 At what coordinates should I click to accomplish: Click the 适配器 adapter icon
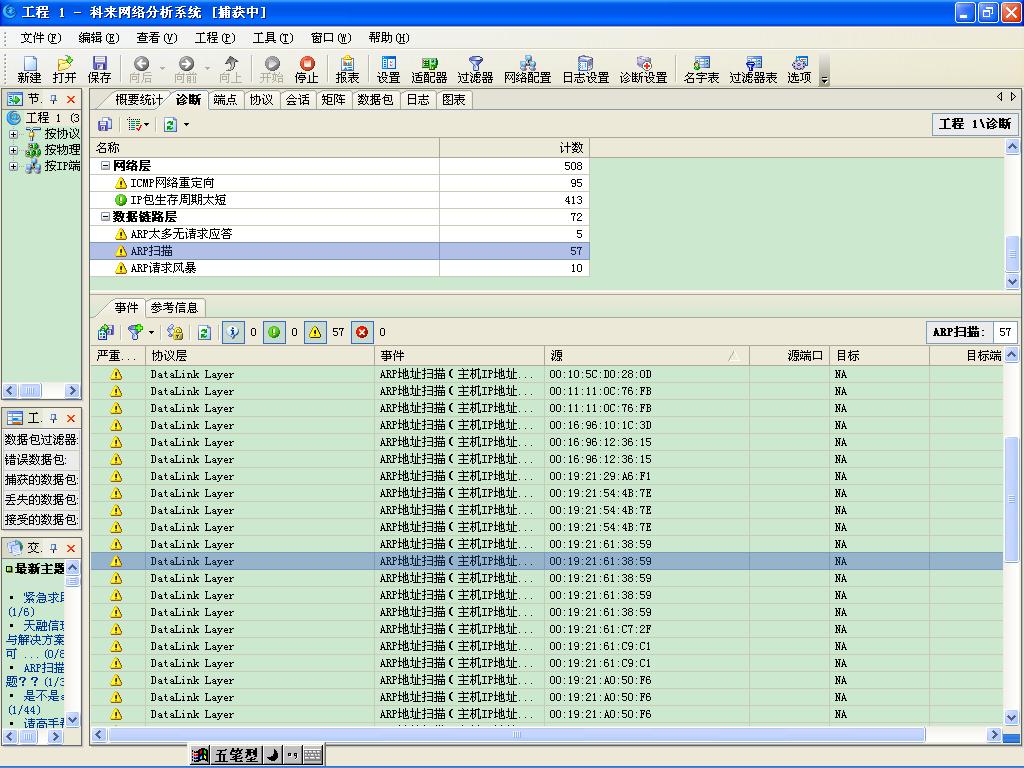429,69
